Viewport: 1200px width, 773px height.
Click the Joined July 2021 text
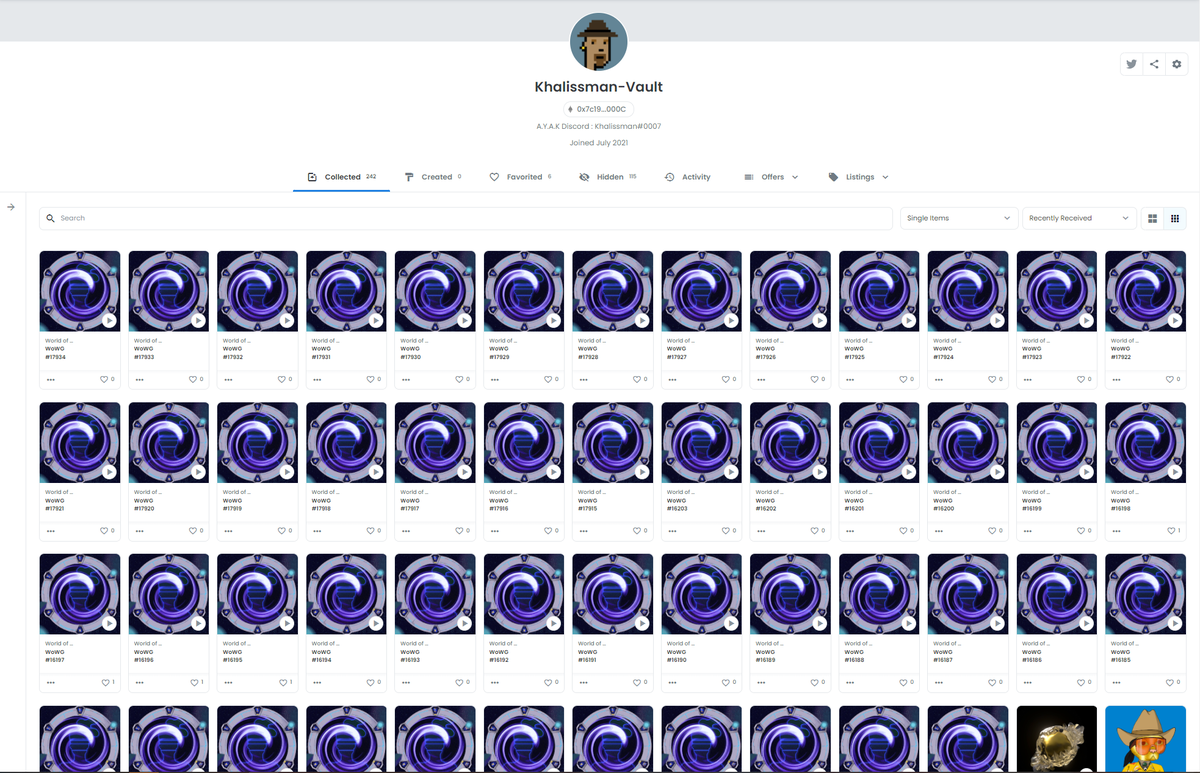pos(598,143)
